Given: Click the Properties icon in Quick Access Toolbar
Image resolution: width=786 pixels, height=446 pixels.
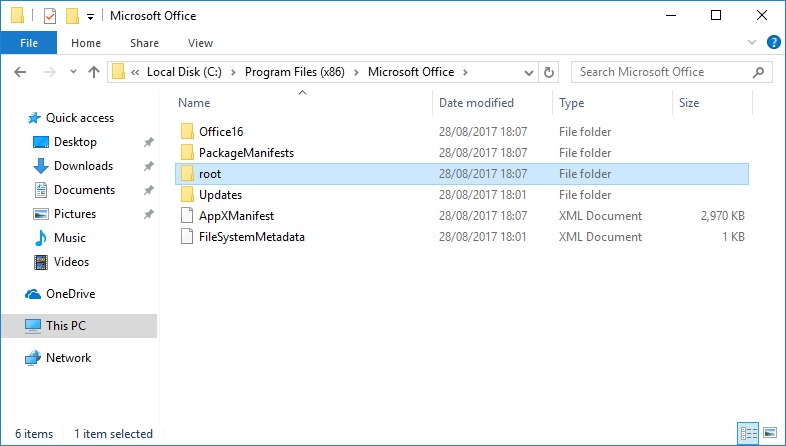Looking at the screenshot, I should click(x=50, y=16).
